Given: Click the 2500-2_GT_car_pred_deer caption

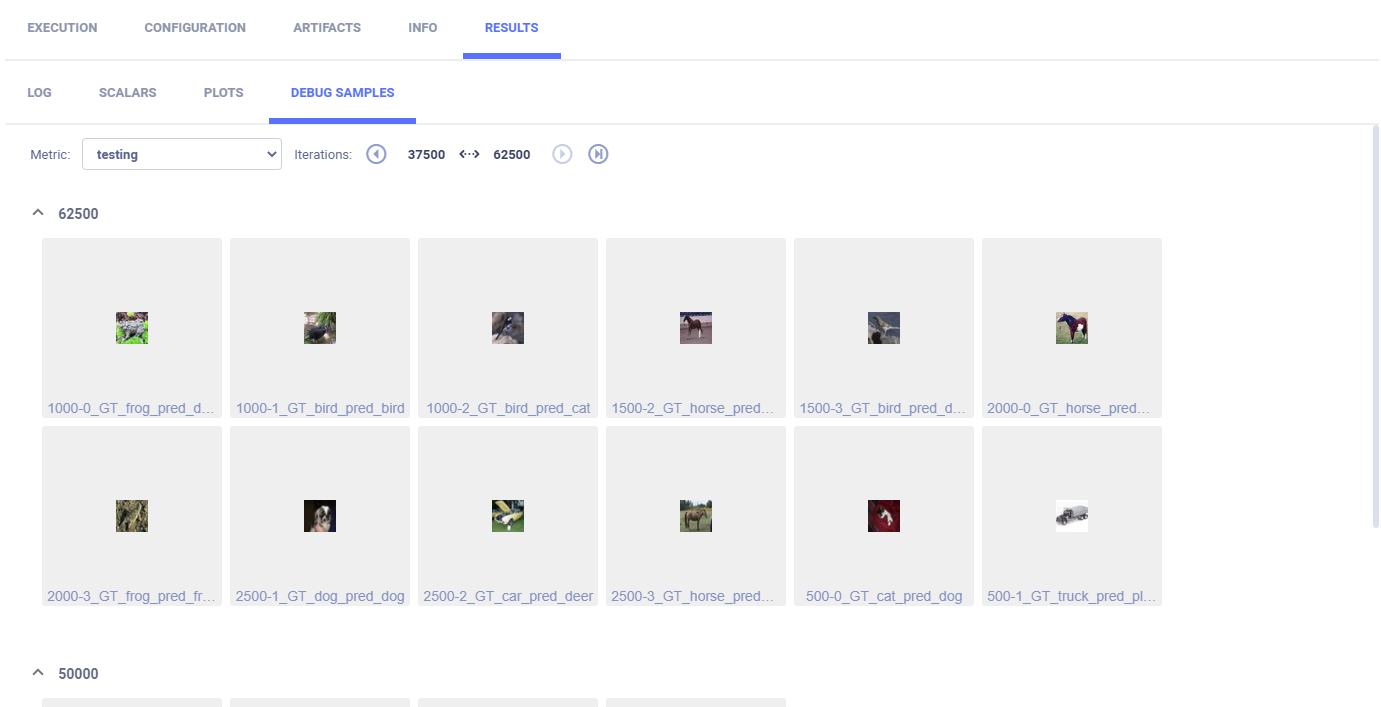Looking at the screenshot, I should 508,596.
